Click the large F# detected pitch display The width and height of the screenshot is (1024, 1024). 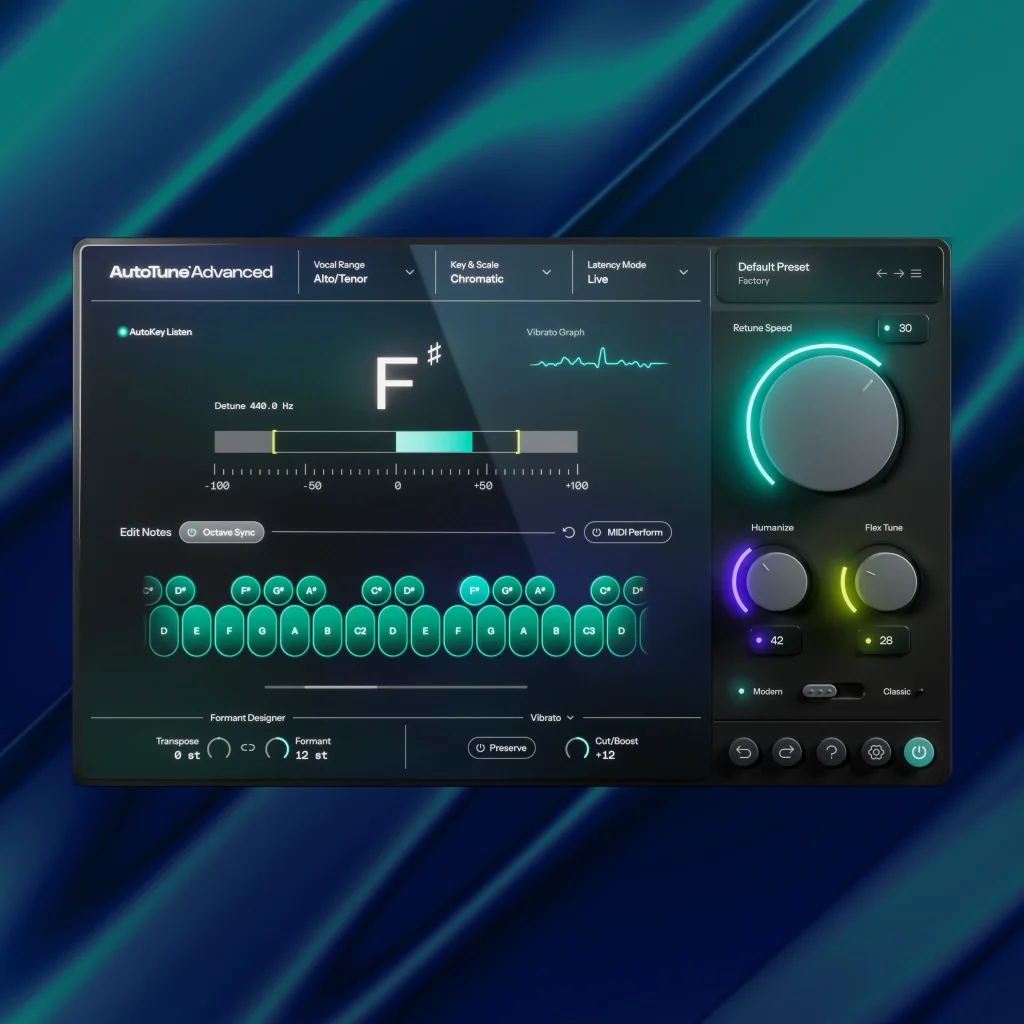click(407, 377)
